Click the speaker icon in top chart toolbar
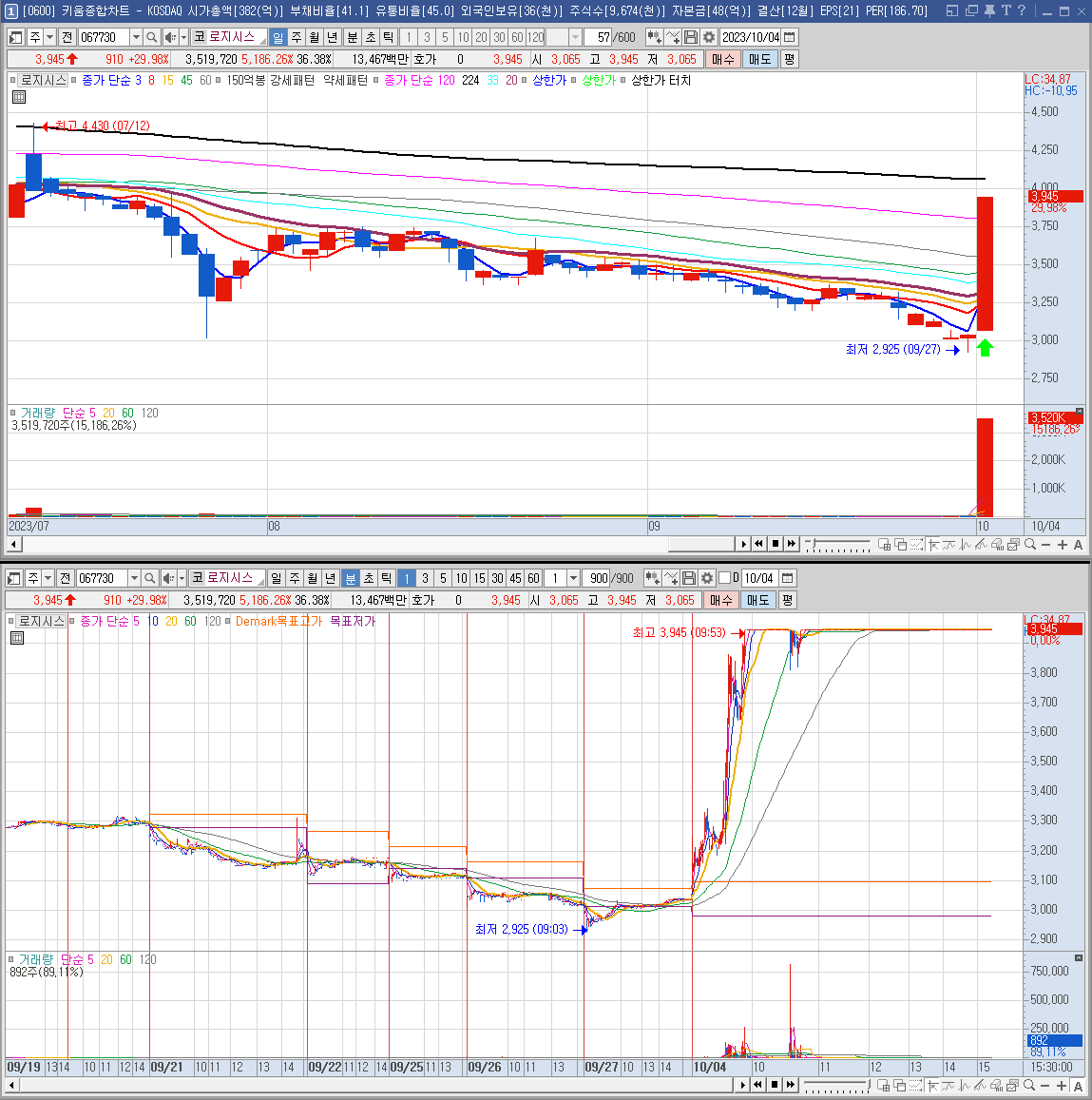The width and height of the screenshot is (1092, 1100). click(x=170, y=37)
